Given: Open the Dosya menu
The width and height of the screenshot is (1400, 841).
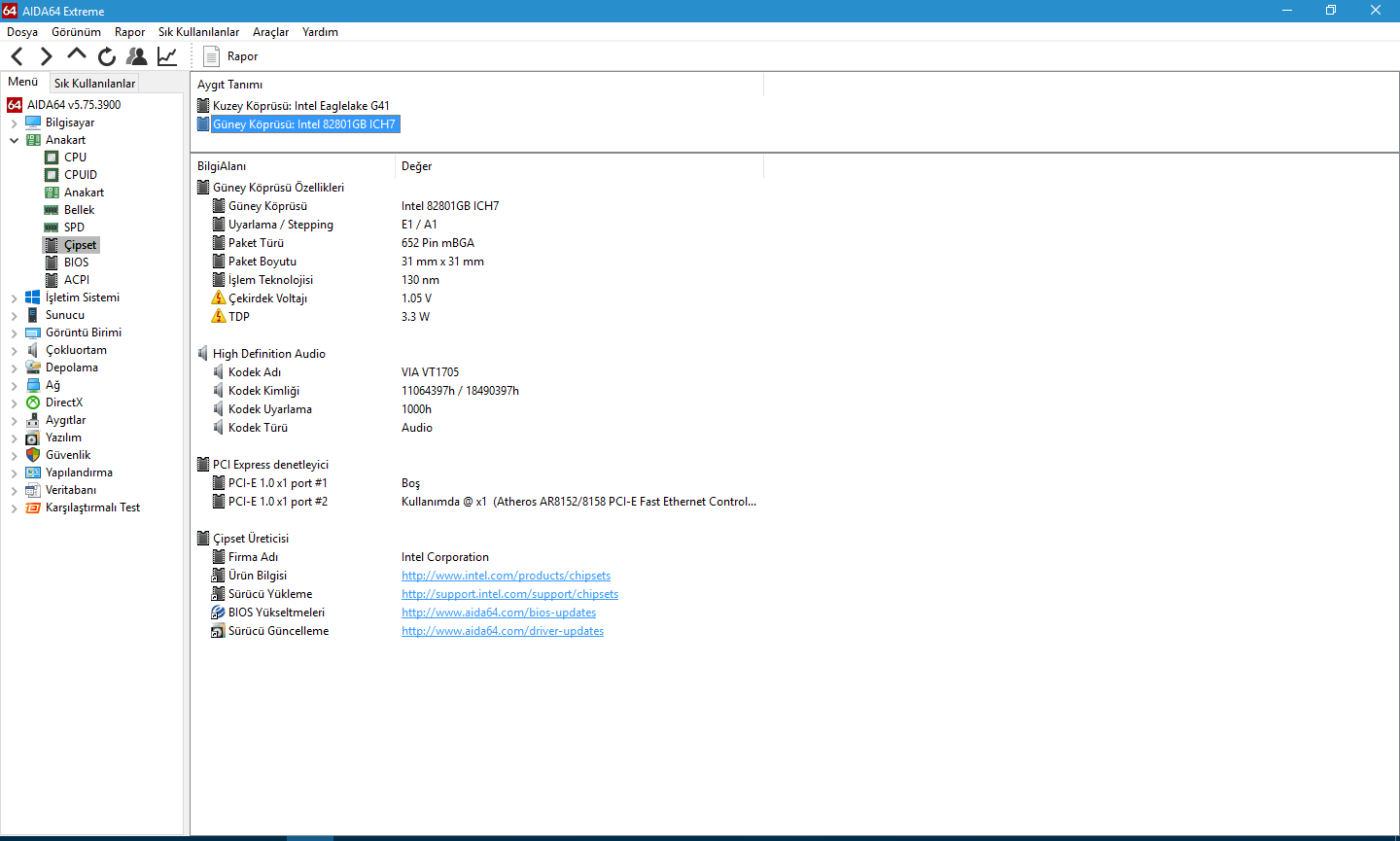Looking at the screenshot, I should (x=22, y=32).
